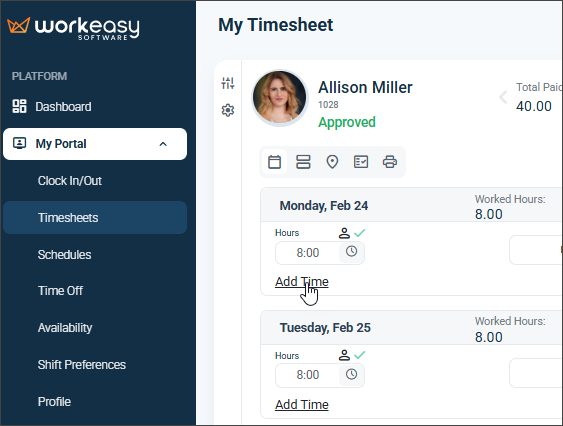Open timesheet settings gear icon
The height and width of the screenshot is (426, 563).
pyautogui.click(x=228, y=110)
